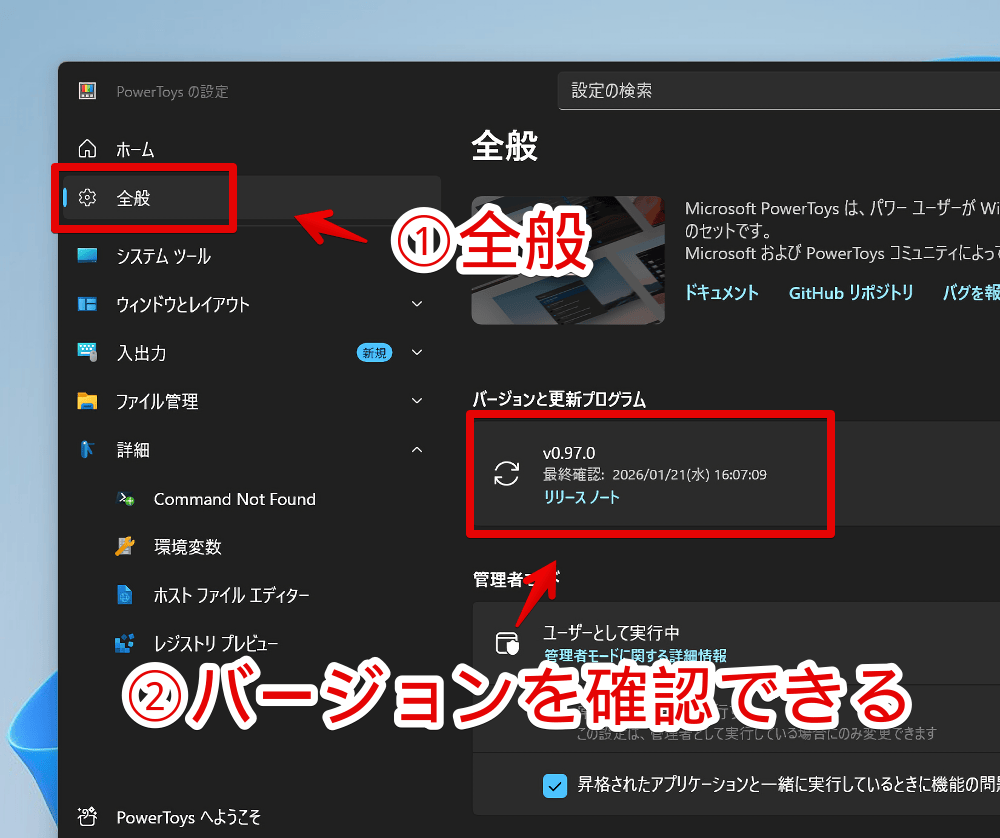Click the PowerToys overview thumbnail image

(x=568, y=260)
